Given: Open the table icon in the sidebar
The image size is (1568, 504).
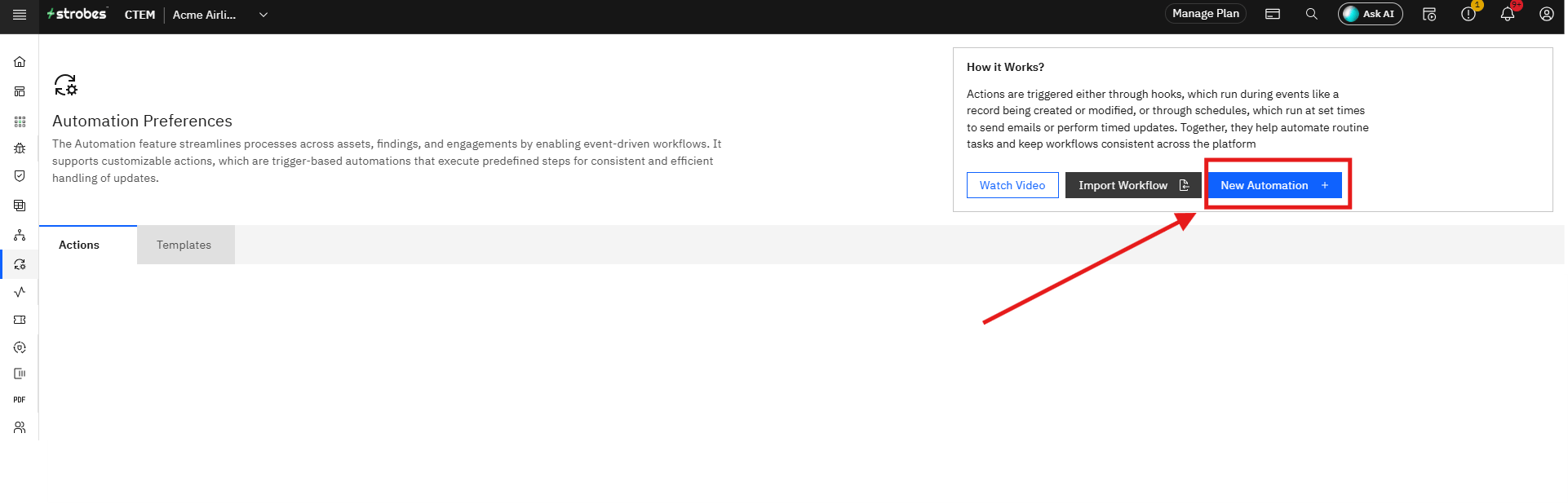Looking at the screenshot, I should click(x=20, y=206).
